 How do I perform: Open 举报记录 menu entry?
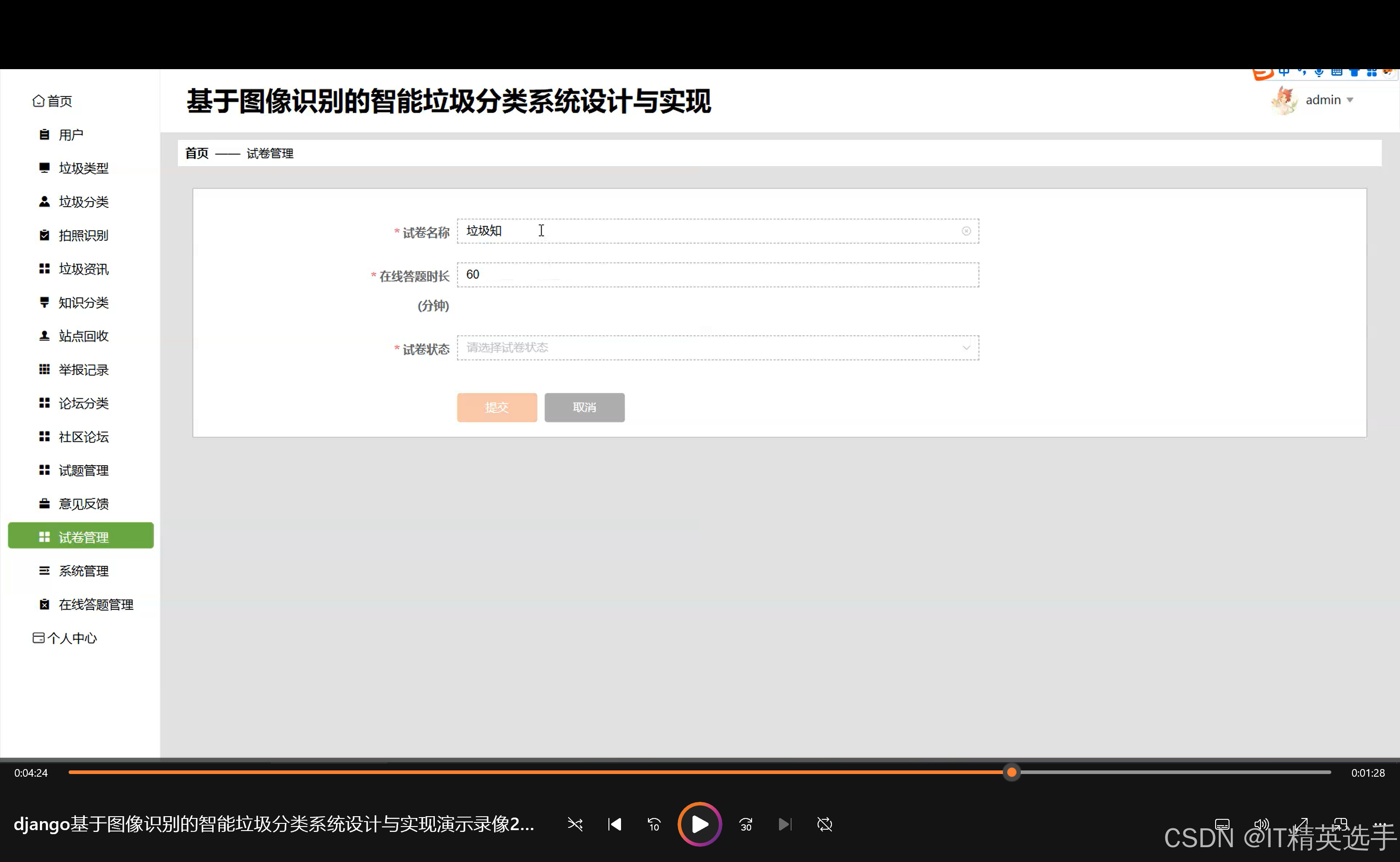83,370
